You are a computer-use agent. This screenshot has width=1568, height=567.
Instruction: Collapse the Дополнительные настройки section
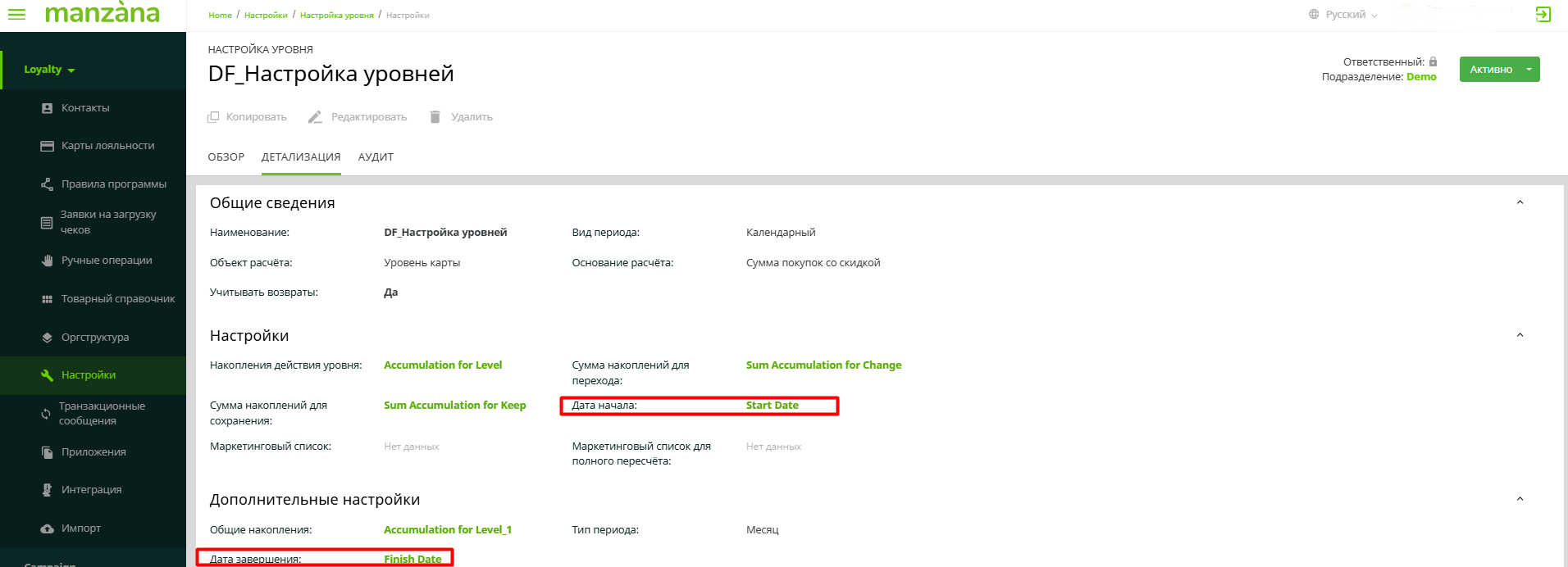(1520, 499)
